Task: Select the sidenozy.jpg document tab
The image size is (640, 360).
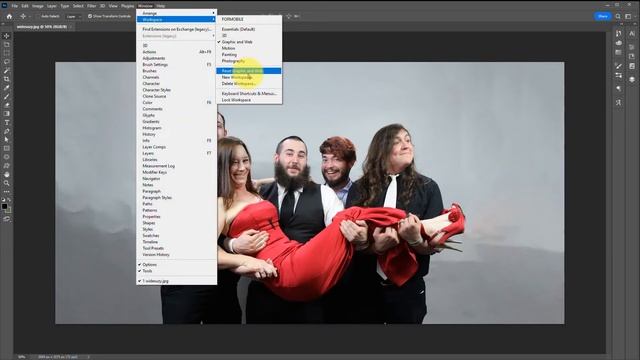Action: [x=42, y=27]
